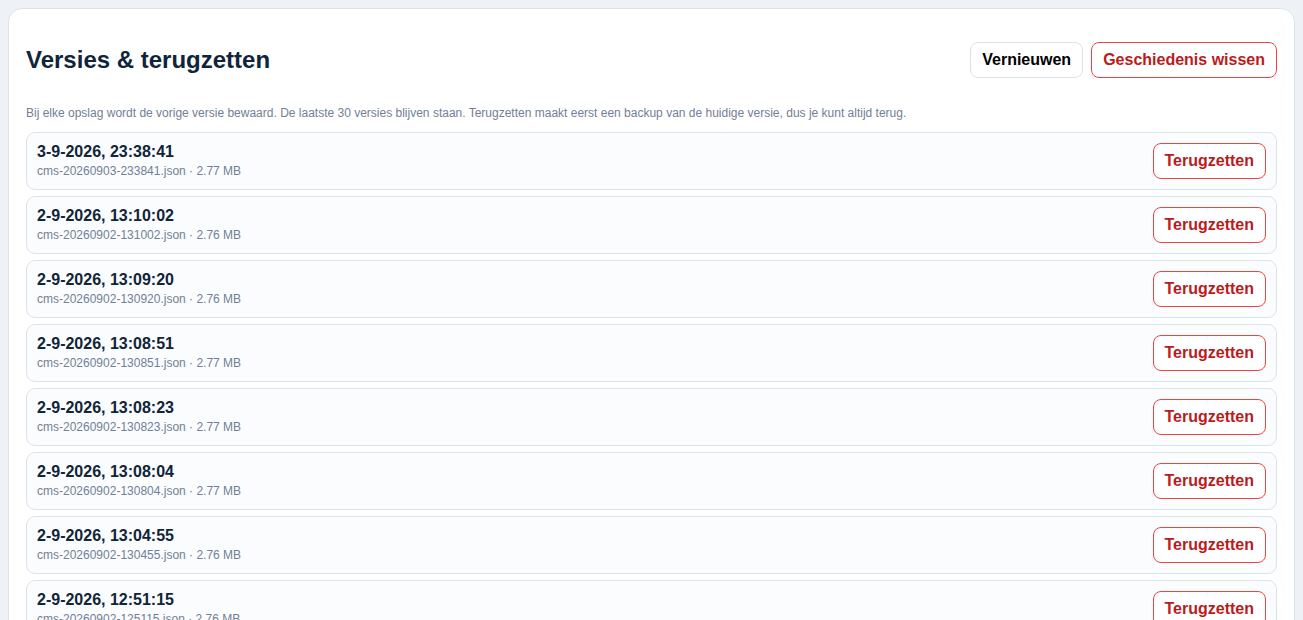Click the timestamp 2-9-2026, 13:08:04
Image resolution: width=1303 pixels, height=620 pixels.
tap(105, 472)
